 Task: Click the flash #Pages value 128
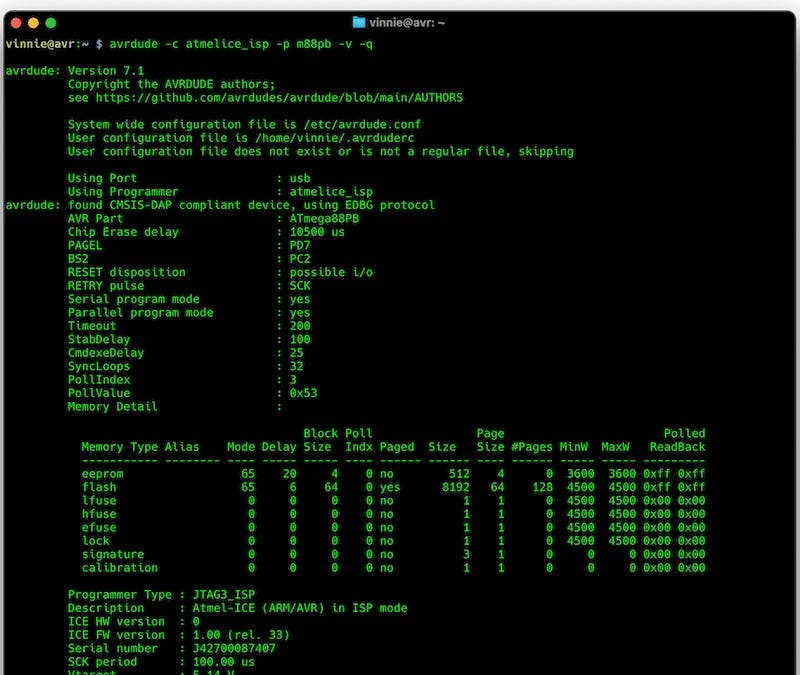point(542,487)
